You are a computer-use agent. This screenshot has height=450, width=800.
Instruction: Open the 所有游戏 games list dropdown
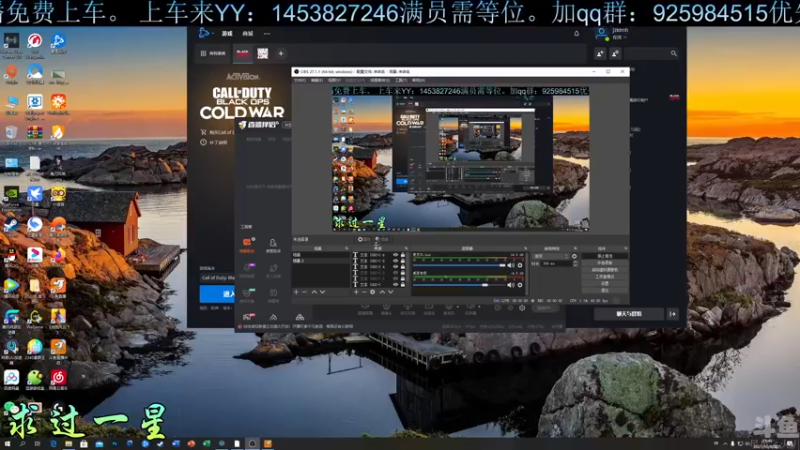pos(213,54)
